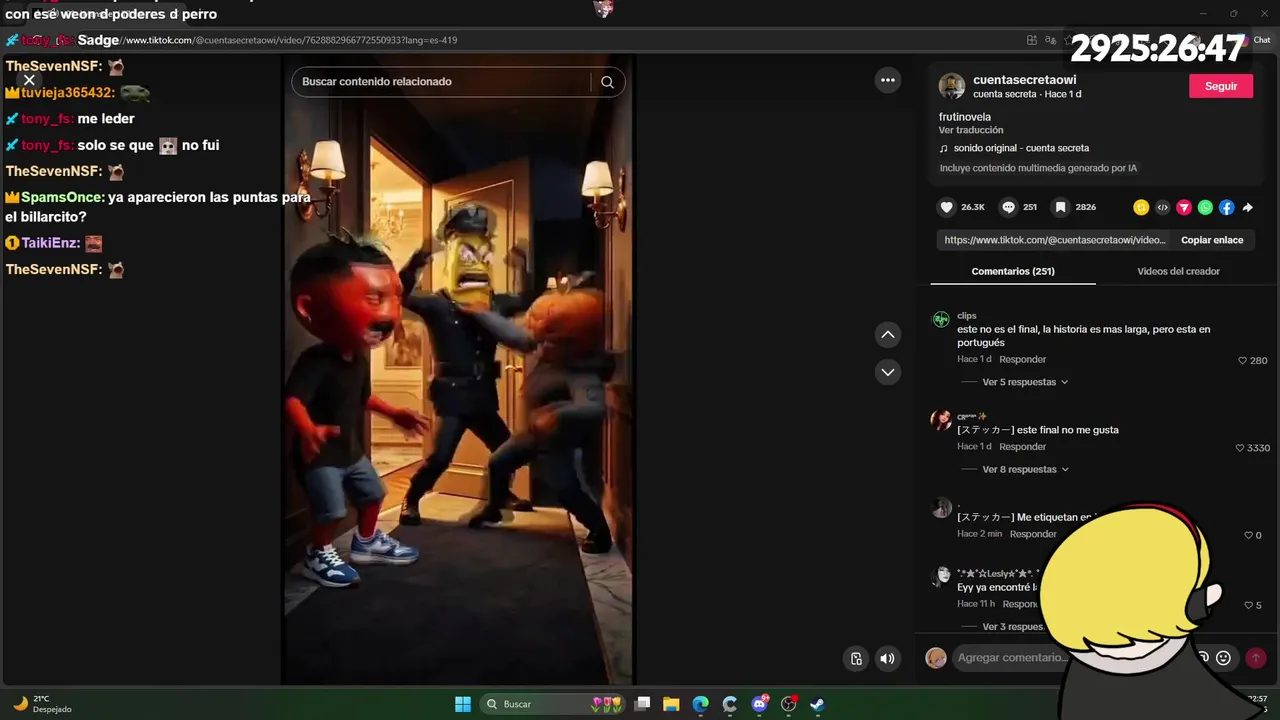Open more share options arrow

[x=1247, y=208]
